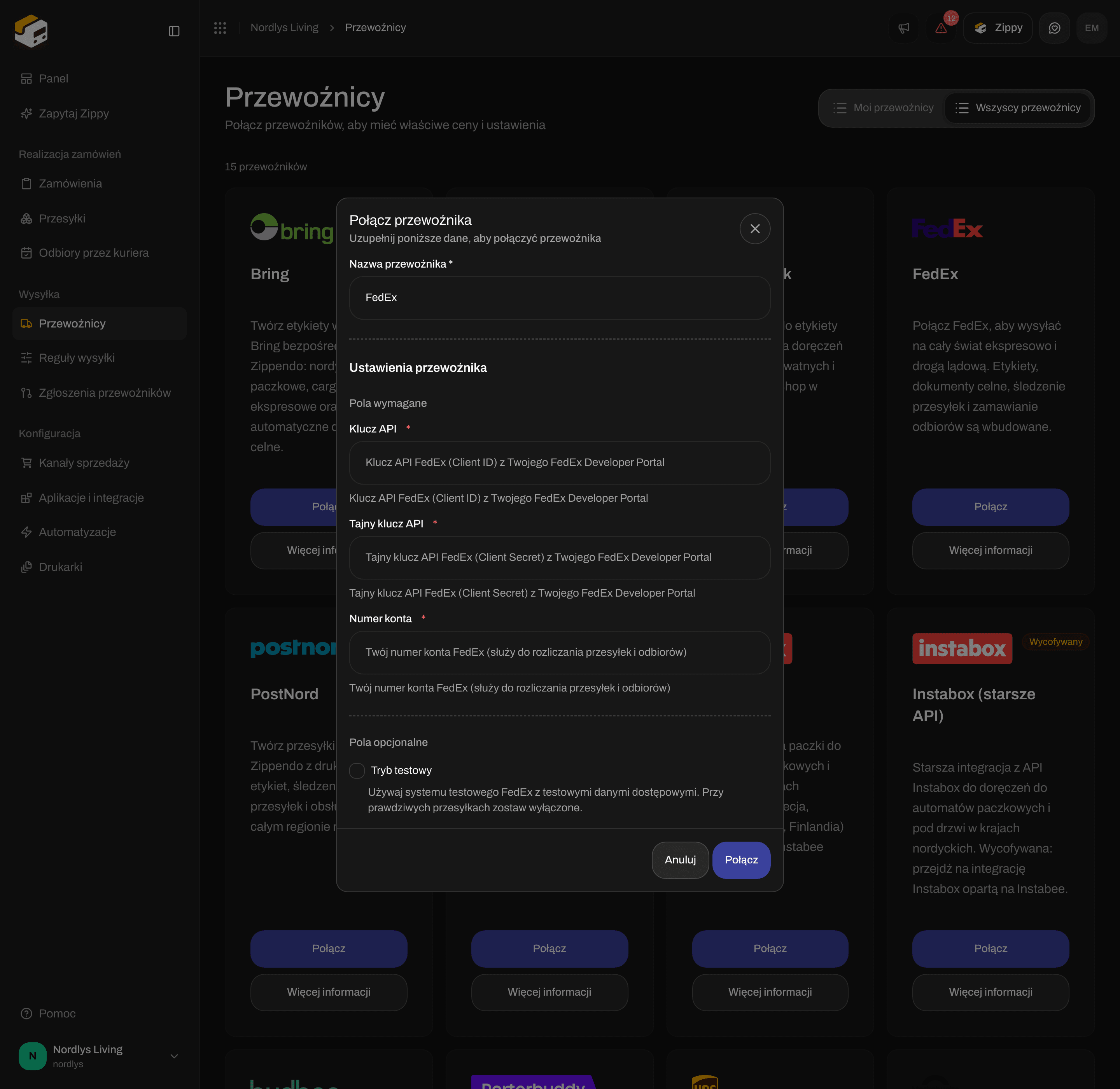Click Więcej informacji on the PostNord card

click(328, 992)
